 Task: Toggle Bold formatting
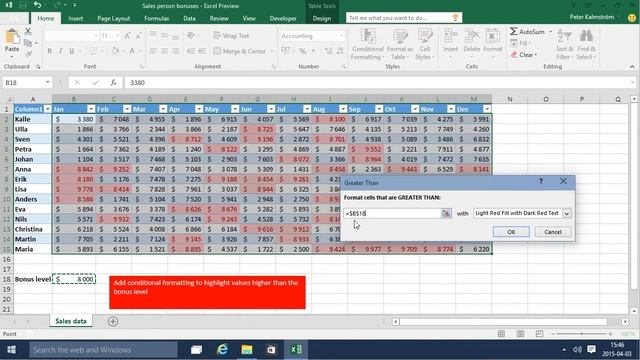click(50, 51)
